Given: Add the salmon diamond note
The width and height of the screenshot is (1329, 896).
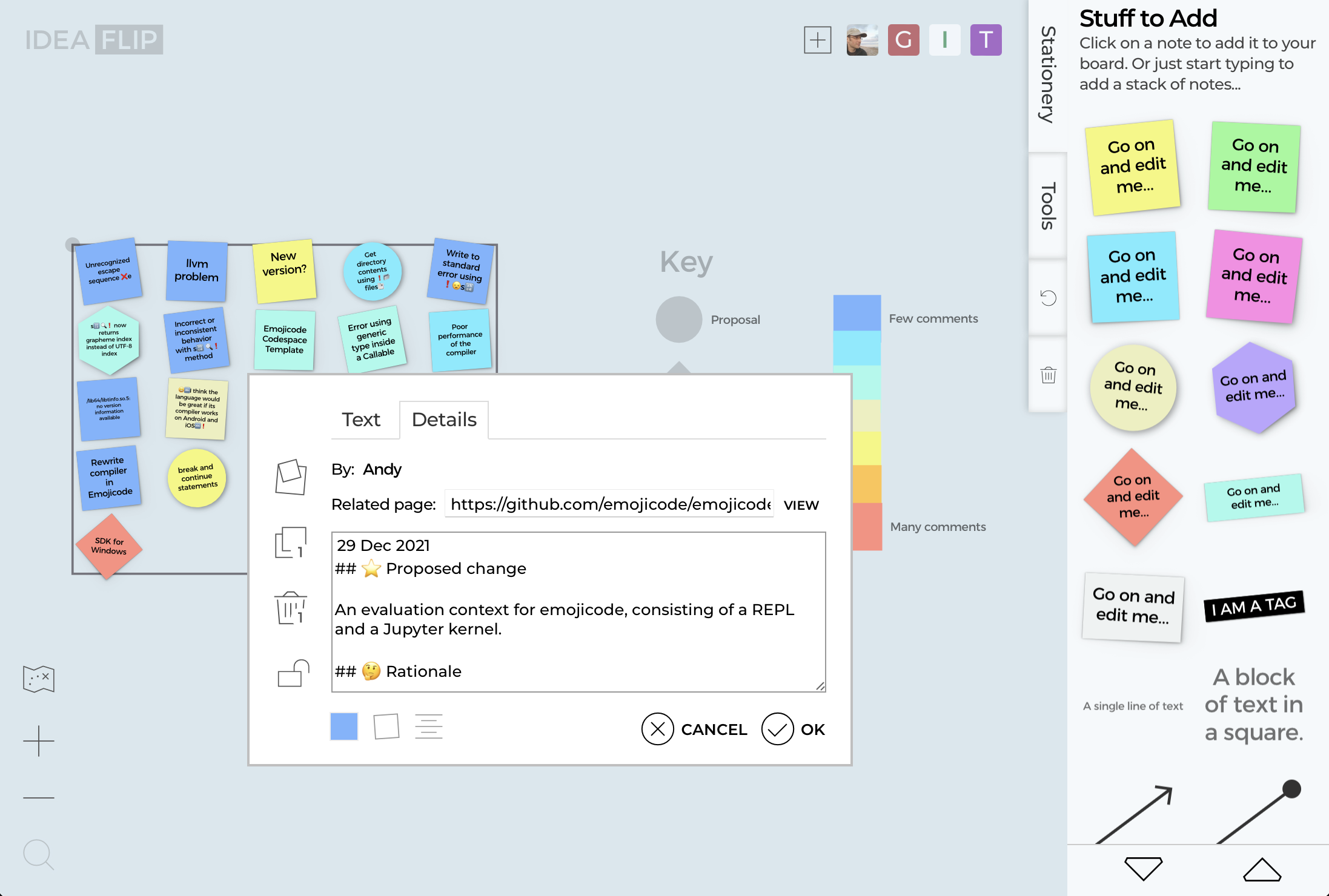Looking at the screenshot, I should coord(1133,496).
